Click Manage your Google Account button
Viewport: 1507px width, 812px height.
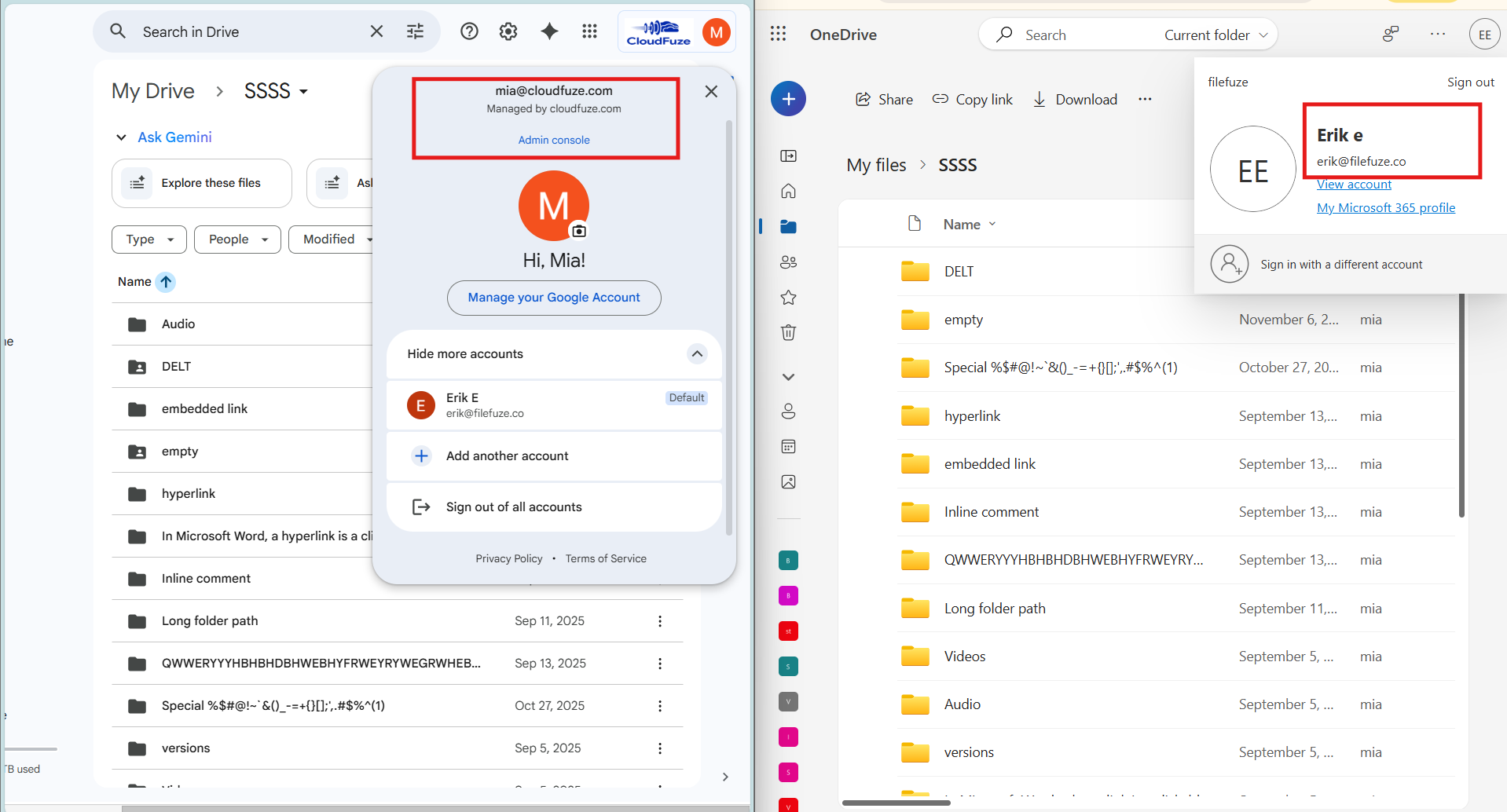[554, 298]
